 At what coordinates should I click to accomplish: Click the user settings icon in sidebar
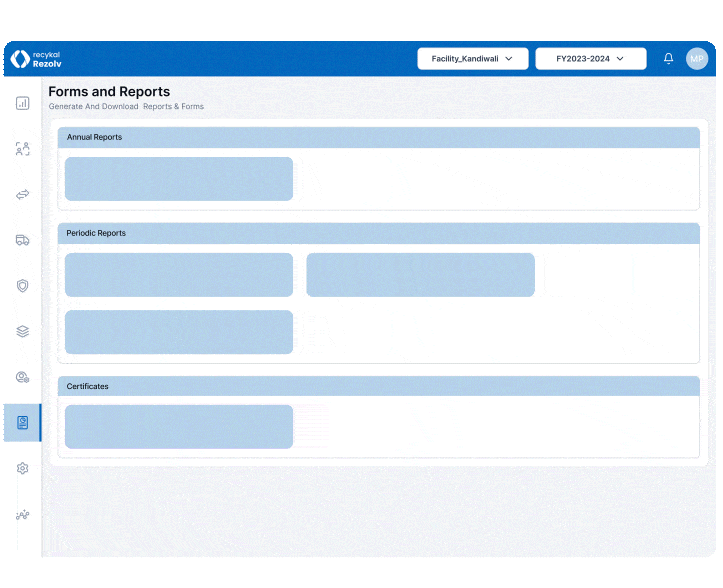(22, 377)
